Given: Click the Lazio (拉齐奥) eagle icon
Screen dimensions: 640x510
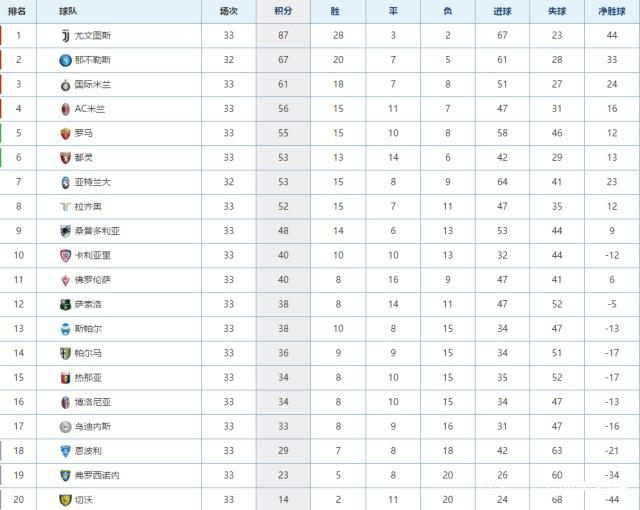Looking at the screenshot, I should click(x=65, y=207).
